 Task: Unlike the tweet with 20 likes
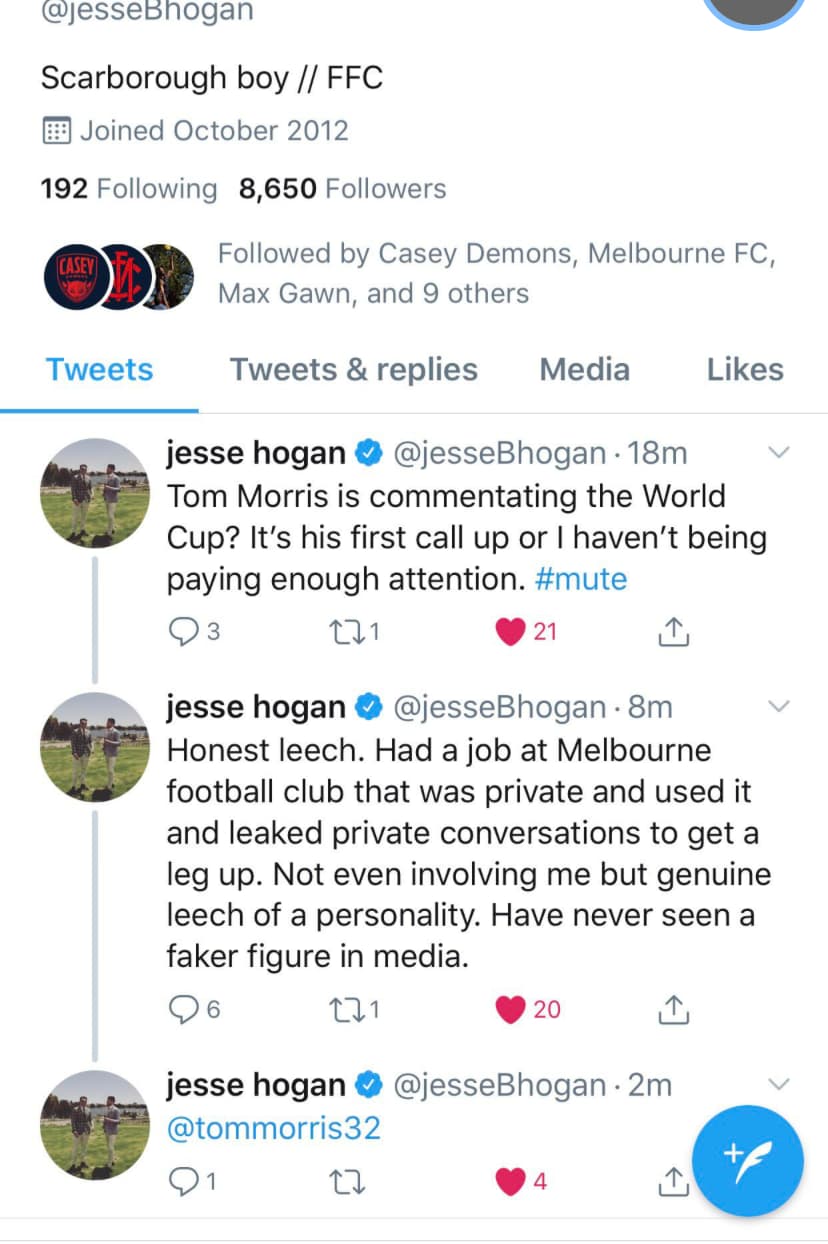(x=512, y=1010)
